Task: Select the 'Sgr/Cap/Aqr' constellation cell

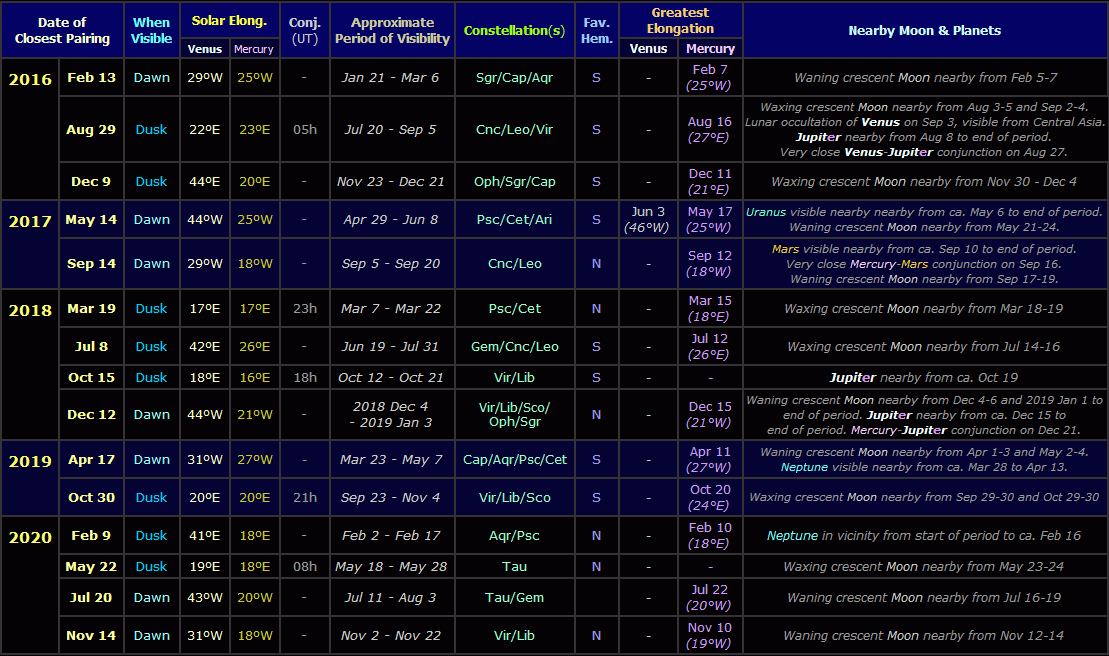Action: click(x=514, y=77)
